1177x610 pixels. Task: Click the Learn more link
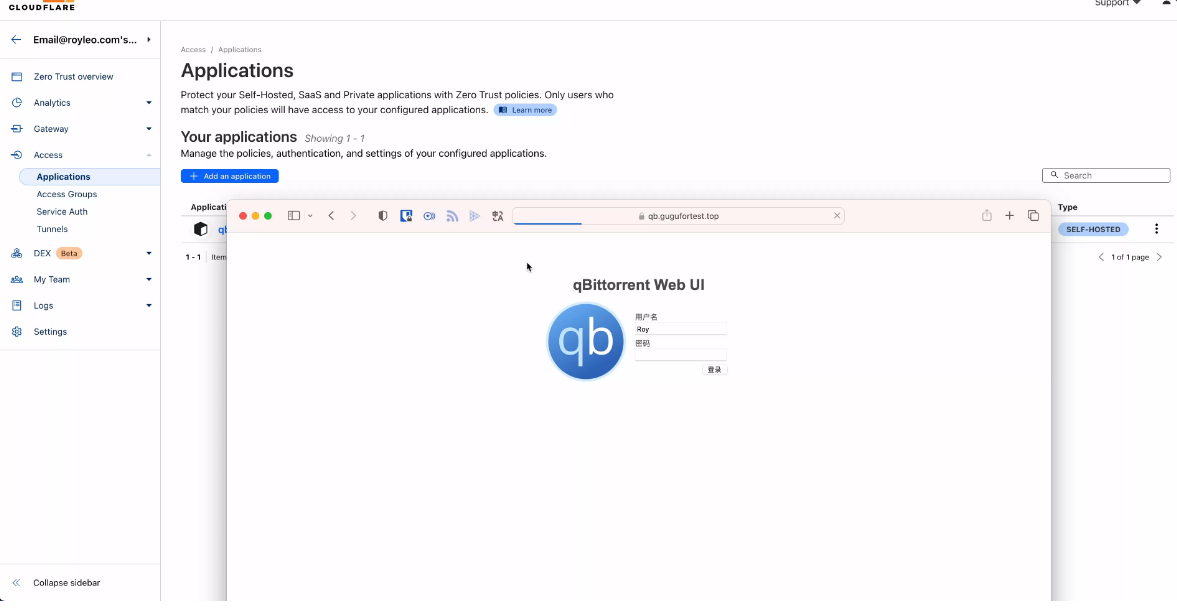525,110
